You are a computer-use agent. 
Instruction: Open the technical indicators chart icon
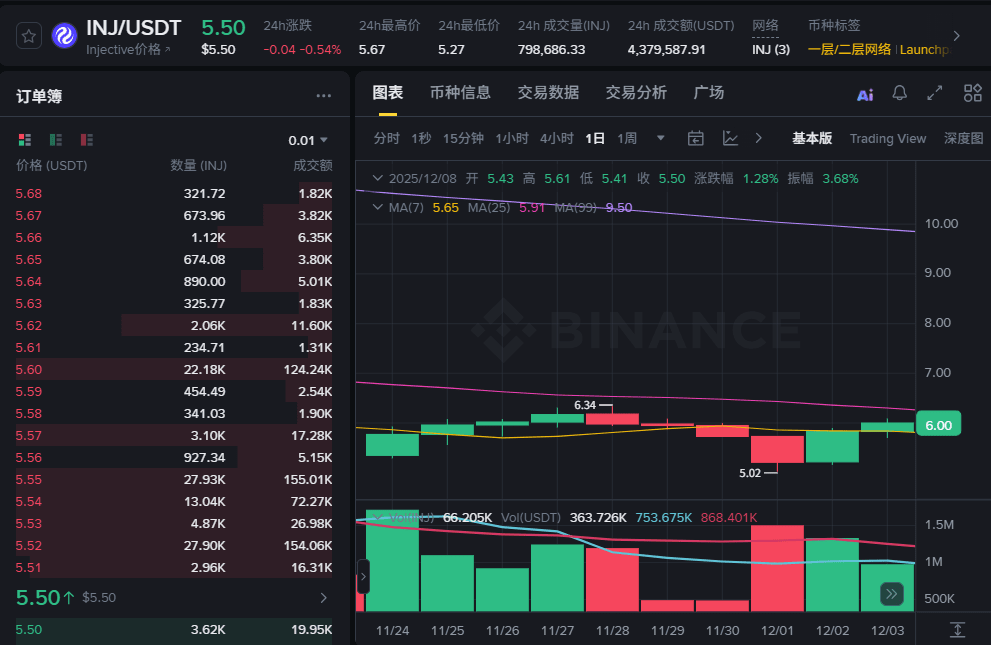pyautogui.click(x=730, y=138)
